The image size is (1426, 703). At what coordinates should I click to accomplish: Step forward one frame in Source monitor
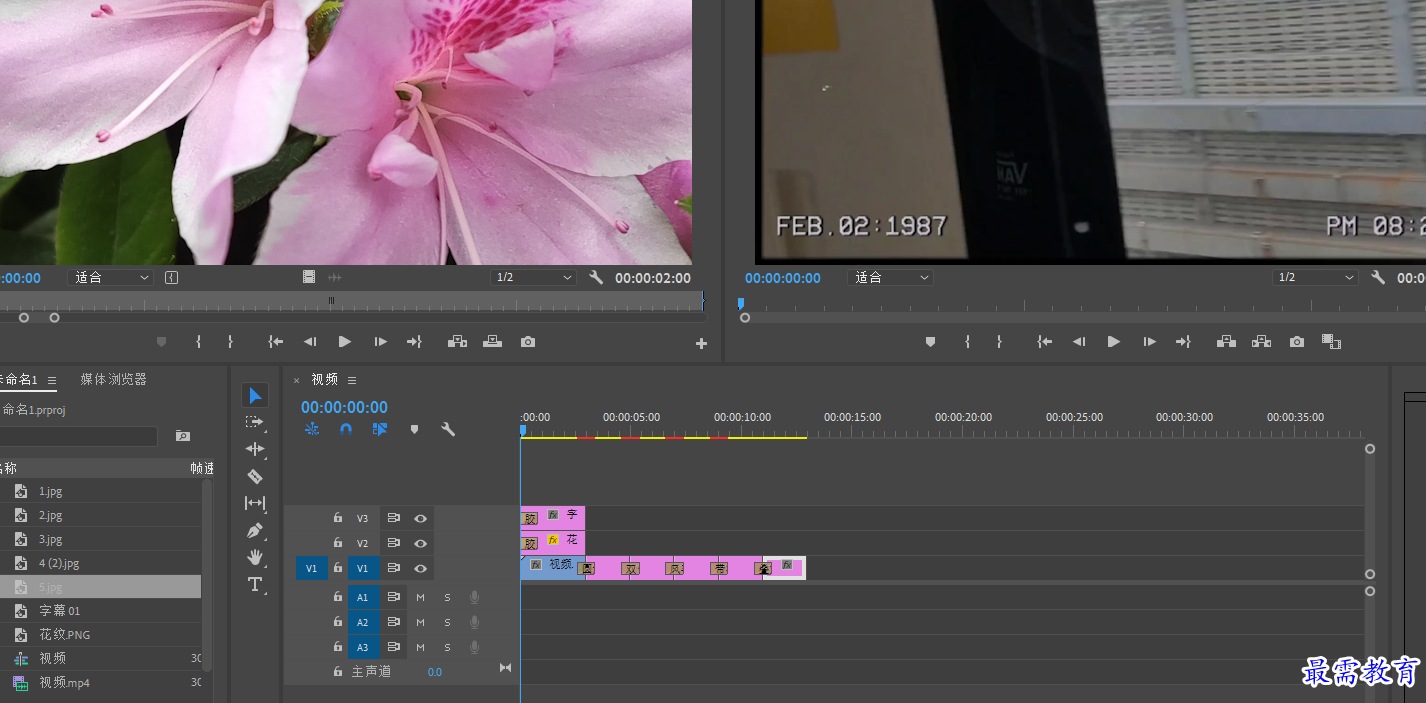click(x=380, y=342)
